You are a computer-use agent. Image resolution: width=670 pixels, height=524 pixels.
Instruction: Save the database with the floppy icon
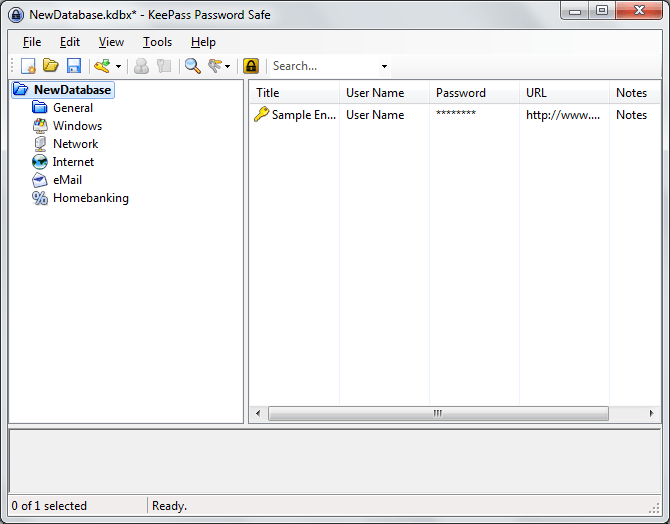coord(73,66)
